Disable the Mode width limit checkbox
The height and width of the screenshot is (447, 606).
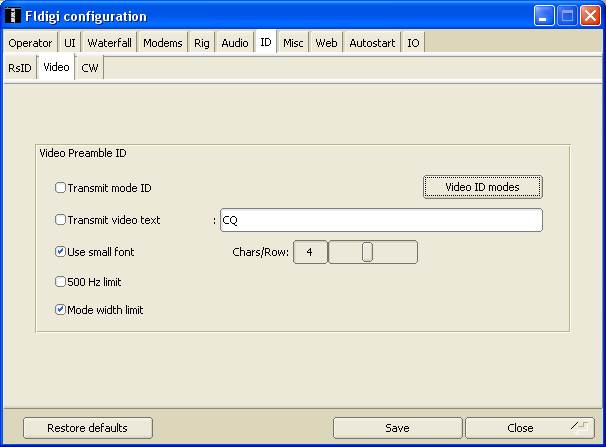click(x=61, y=310)
